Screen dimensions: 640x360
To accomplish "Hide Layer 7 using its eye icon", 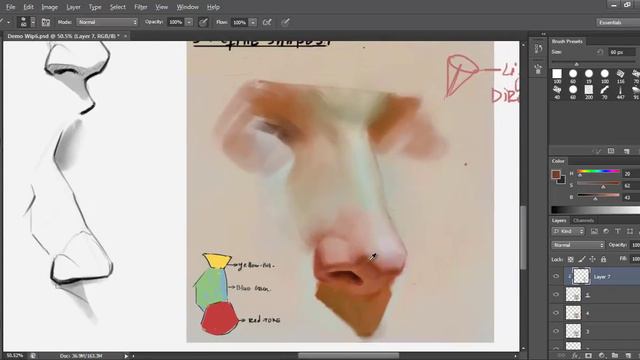I will click(556, 277).
